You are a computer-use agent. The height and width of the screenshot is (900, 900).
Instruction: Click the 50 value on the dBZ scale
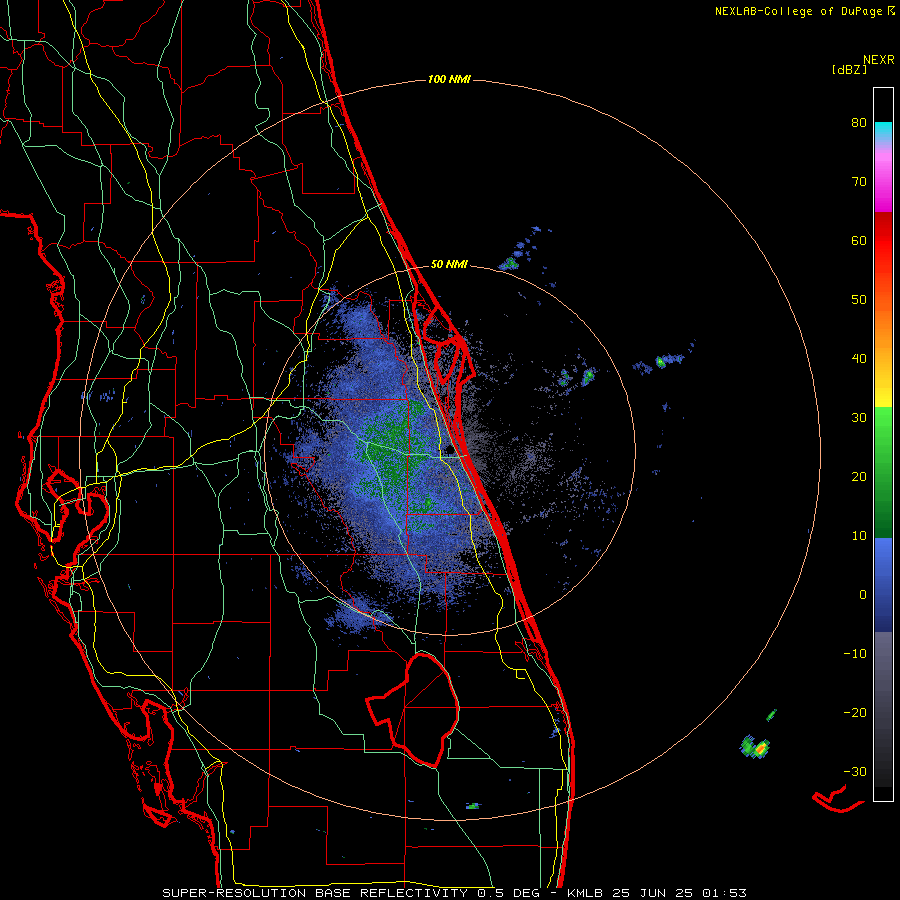click(859, 300)
